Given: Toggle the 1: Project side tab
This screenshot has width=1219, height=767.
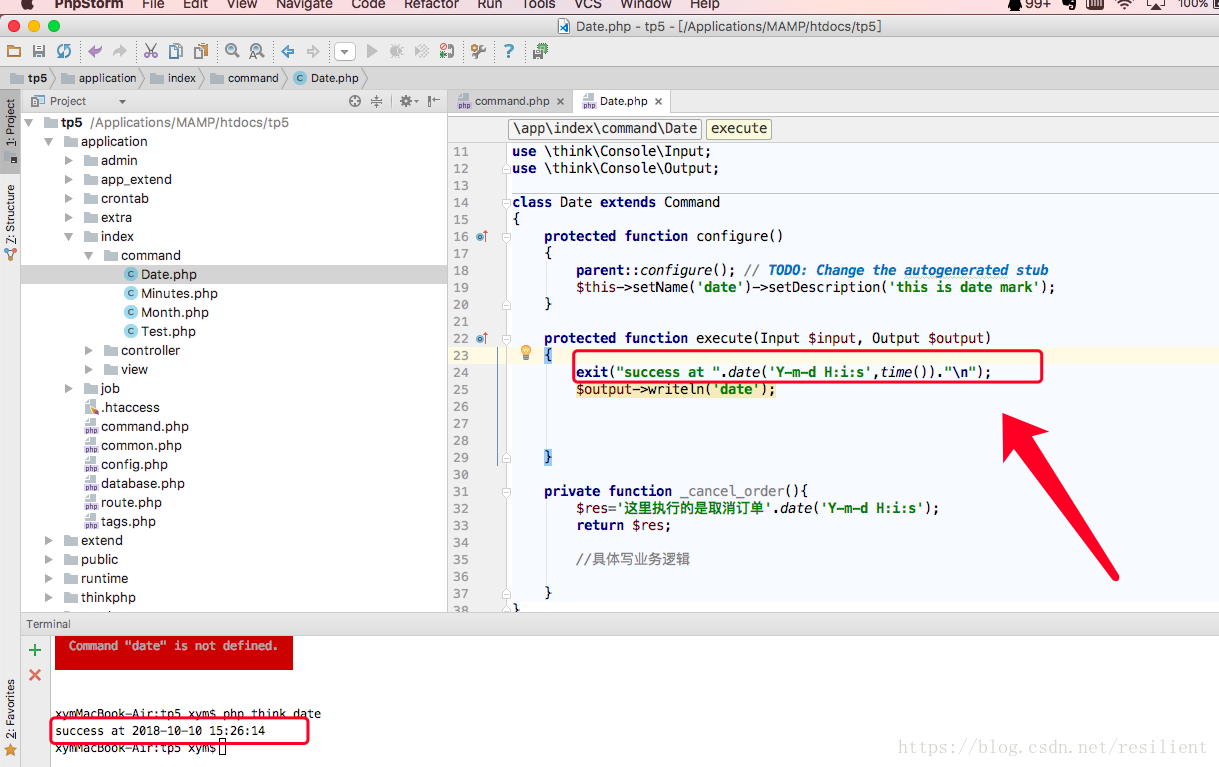Looking at the screenshot, I should point(11,130).
